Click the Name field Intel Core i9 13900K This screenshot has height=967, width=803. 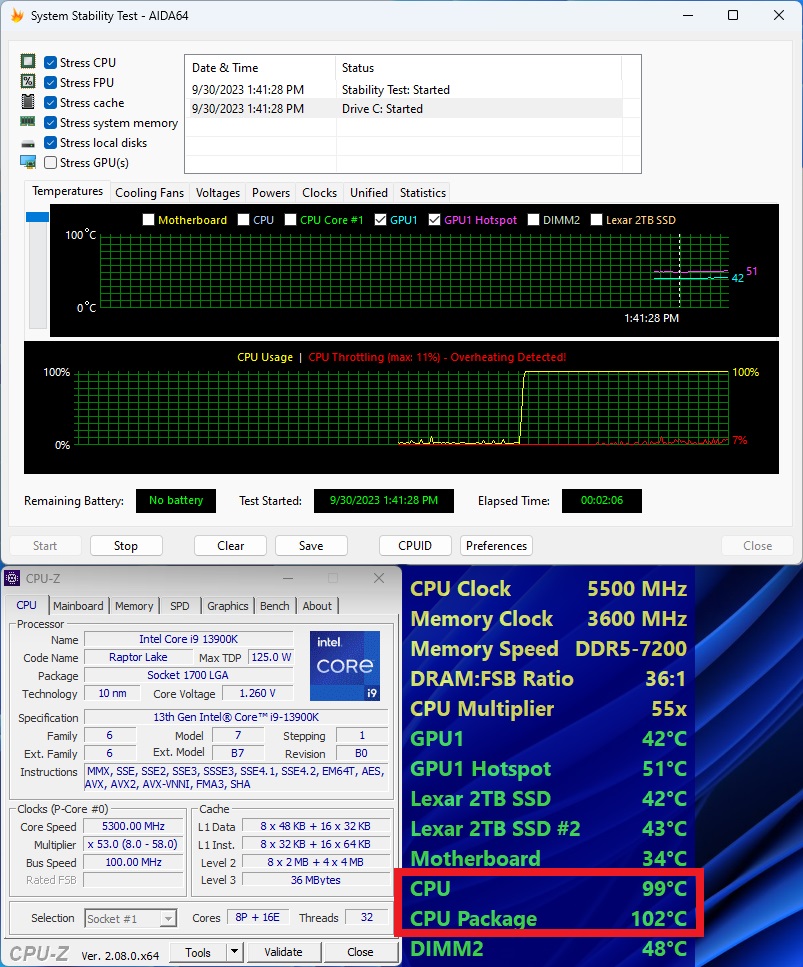tap(188, 639)
